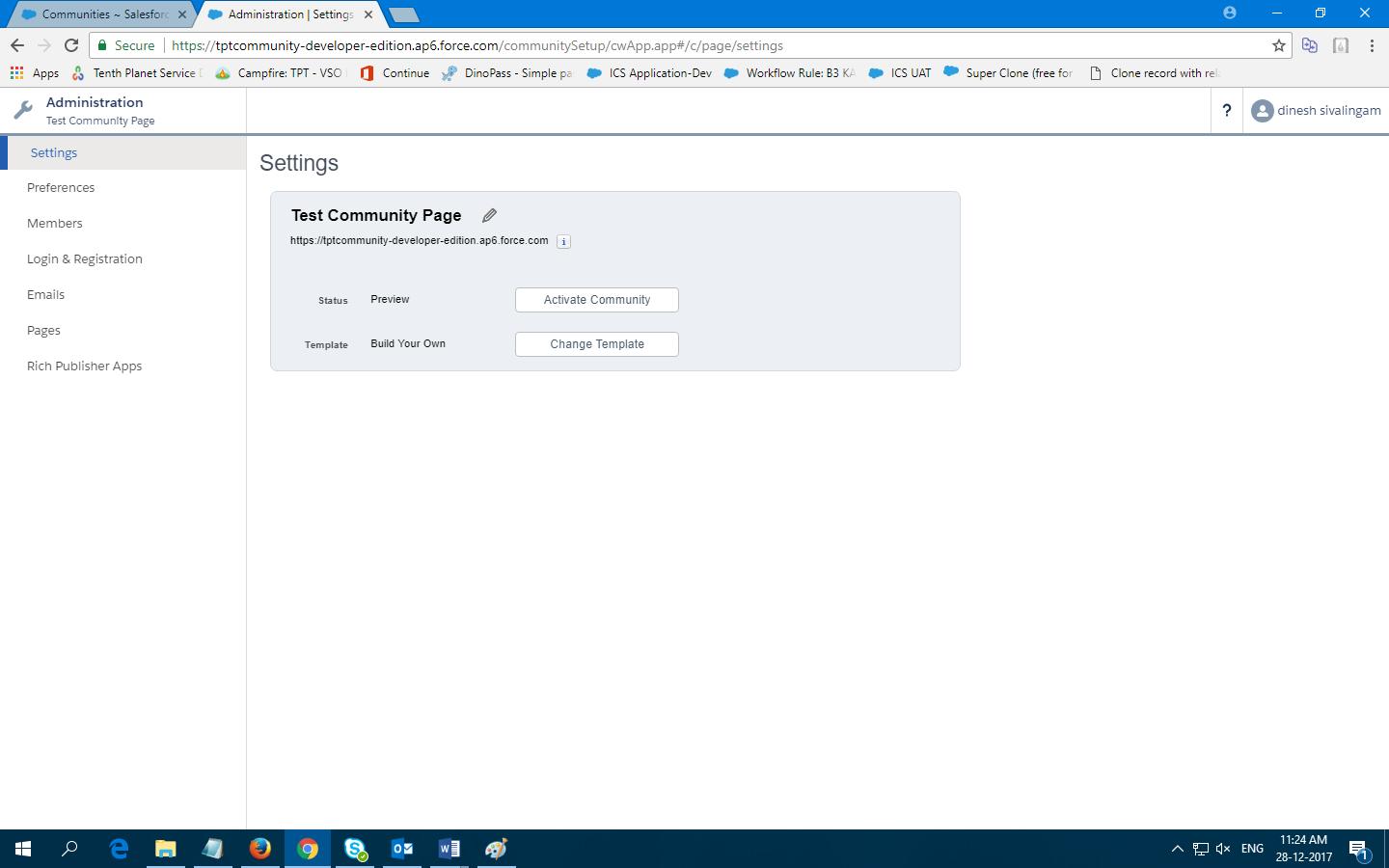Open the Emails section
The height and width of the screenshot is (868, 1389).
45,294
